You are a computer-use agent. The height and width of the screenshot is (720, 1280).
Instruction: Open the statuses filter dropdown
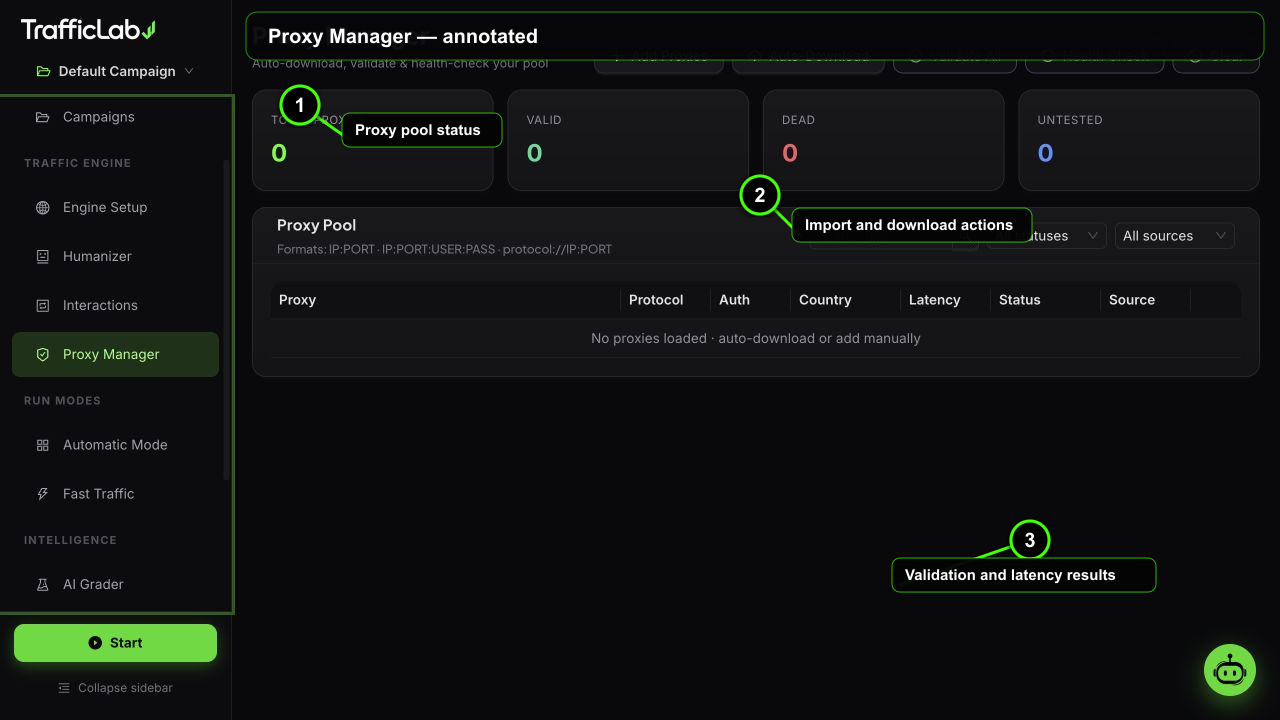[1046, 236]
